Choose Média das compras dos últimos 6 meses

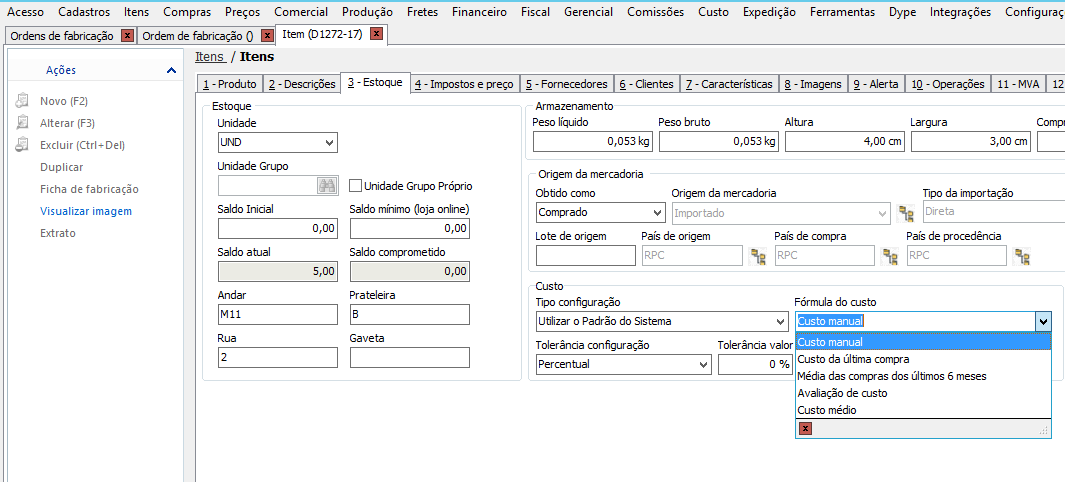pos(923,376)
